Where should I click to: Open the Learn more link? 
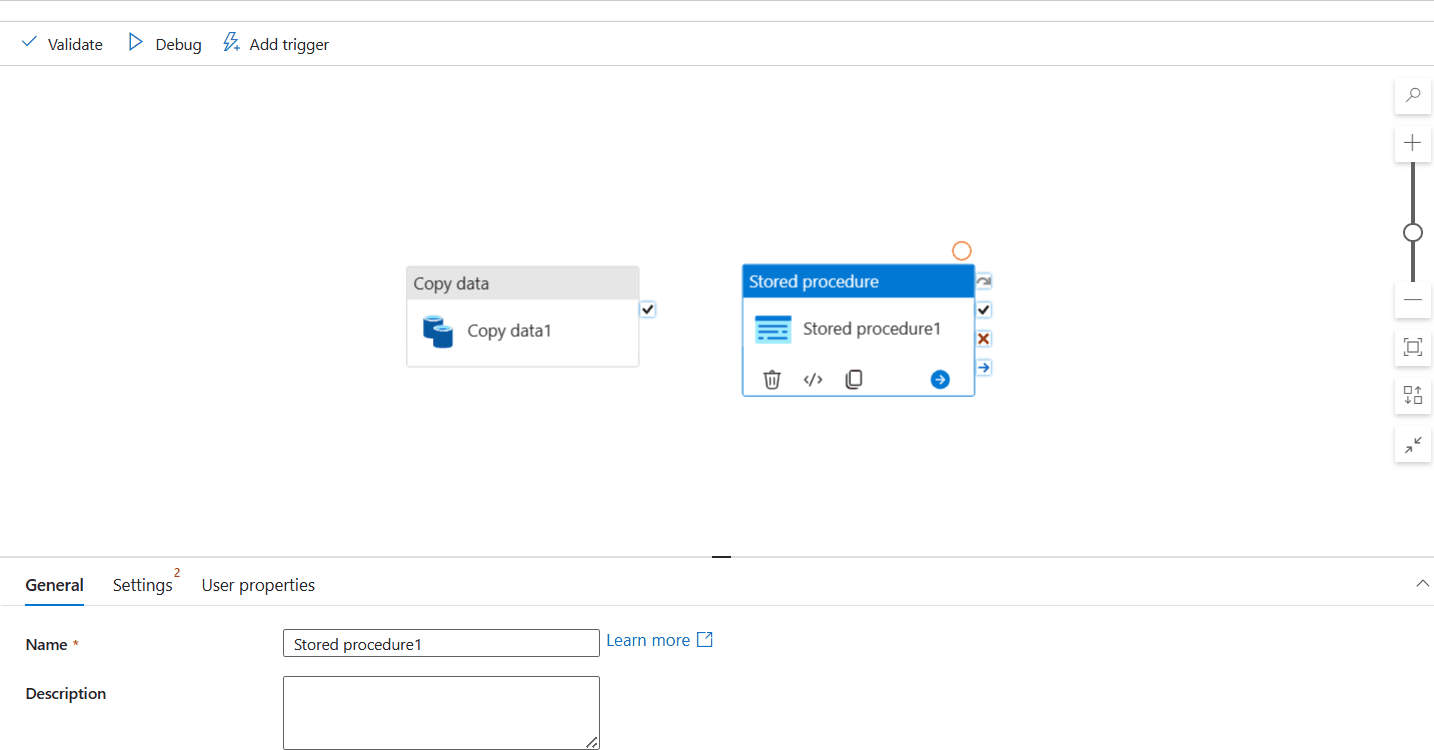(x=648, y=640)
